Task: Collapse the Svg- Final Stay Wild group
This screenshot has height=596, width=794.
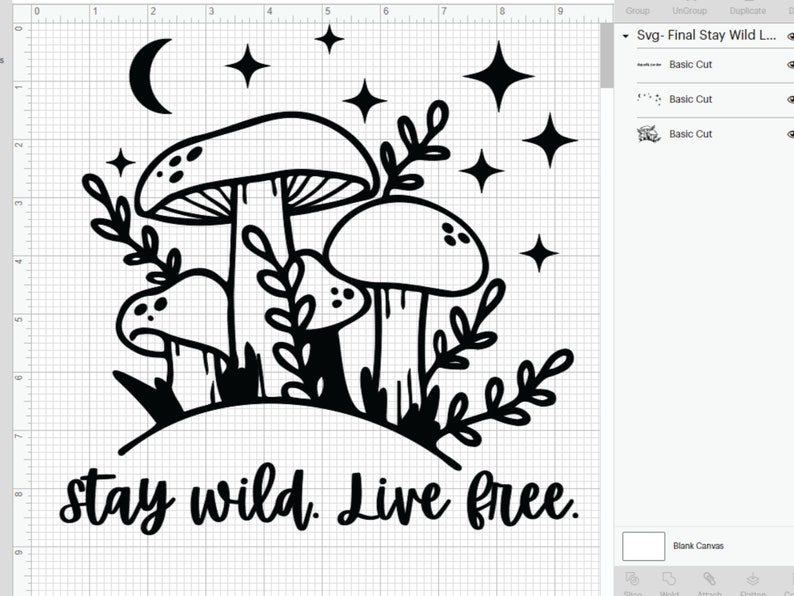Action: point(626,35)
